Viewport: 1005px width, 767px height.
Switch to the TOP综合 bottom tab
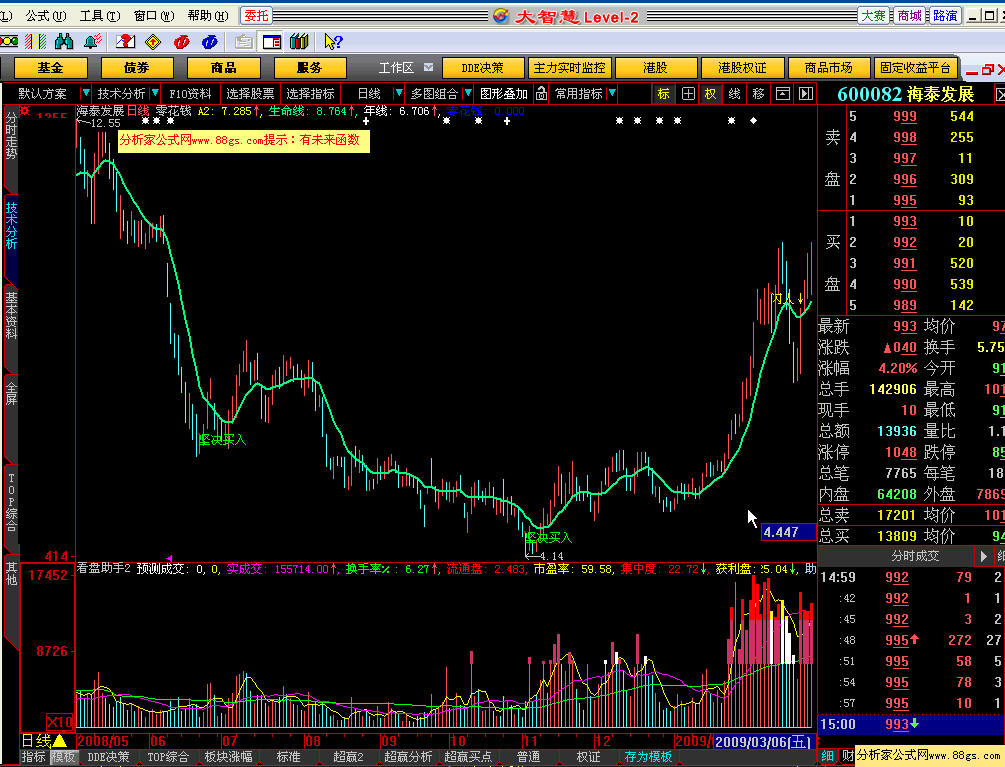168,757
